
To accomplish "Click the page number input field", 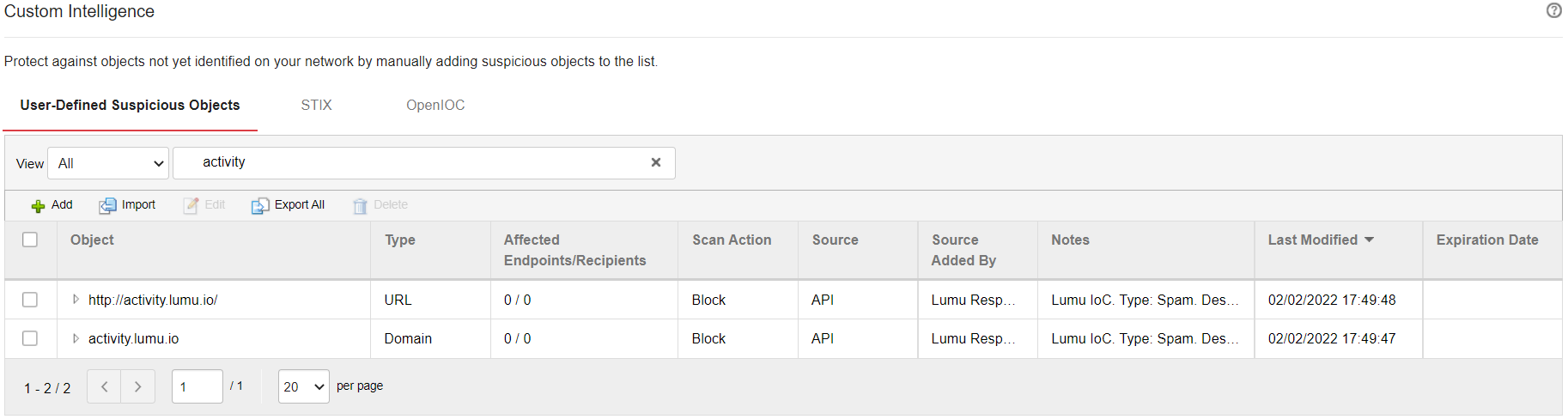I will pyautogui.click(x=198, y=386).
